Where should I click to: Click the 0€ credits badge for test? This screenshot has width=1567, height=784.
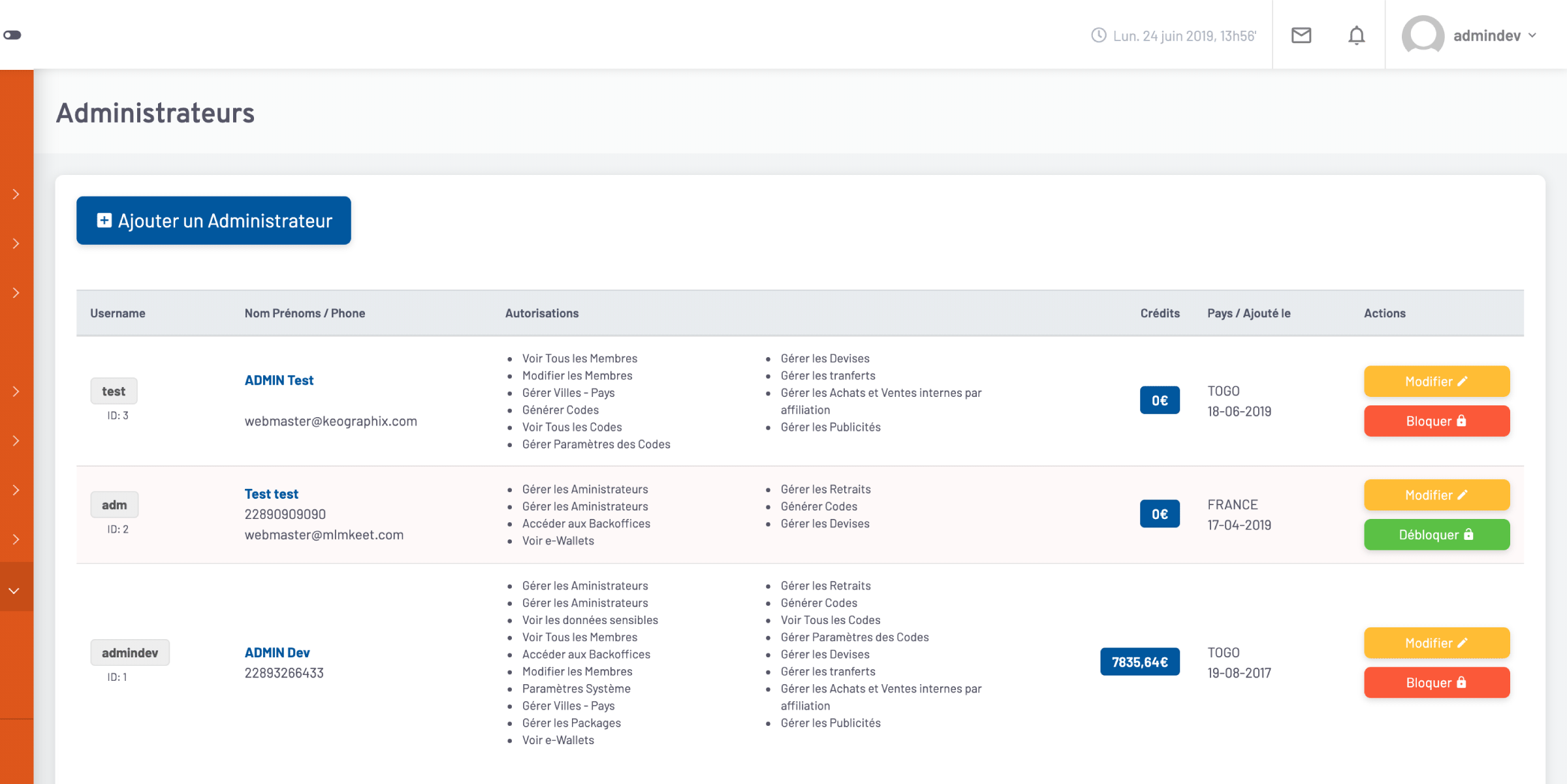[1160, 400]
